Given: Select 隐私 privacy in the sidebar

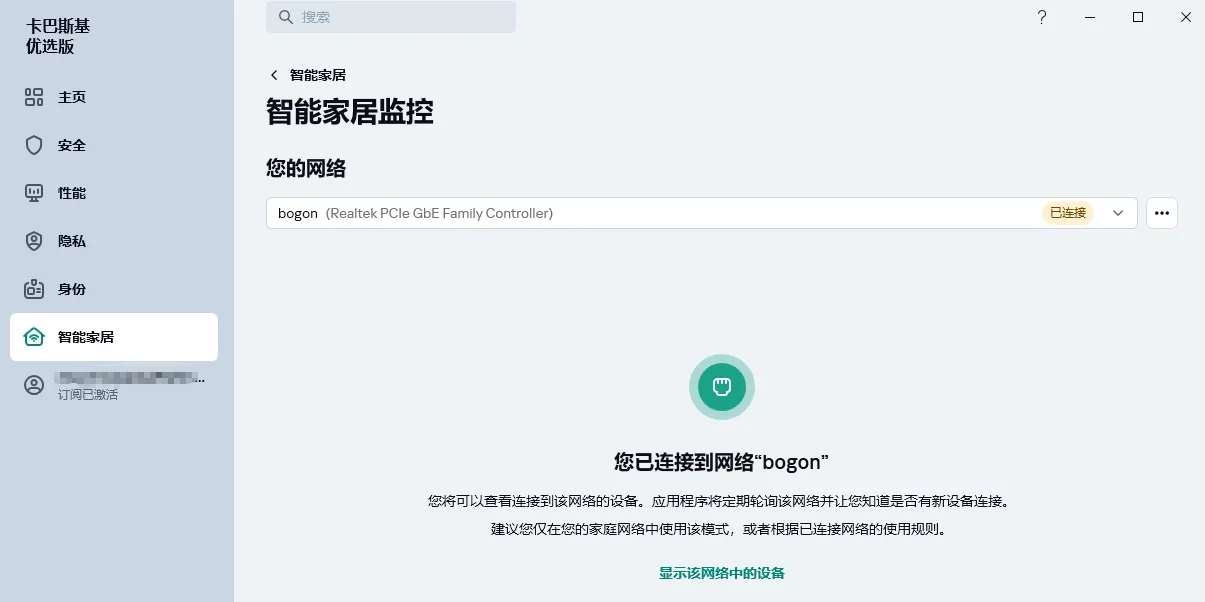Looking at the screenshot, I should click(114, 241).
